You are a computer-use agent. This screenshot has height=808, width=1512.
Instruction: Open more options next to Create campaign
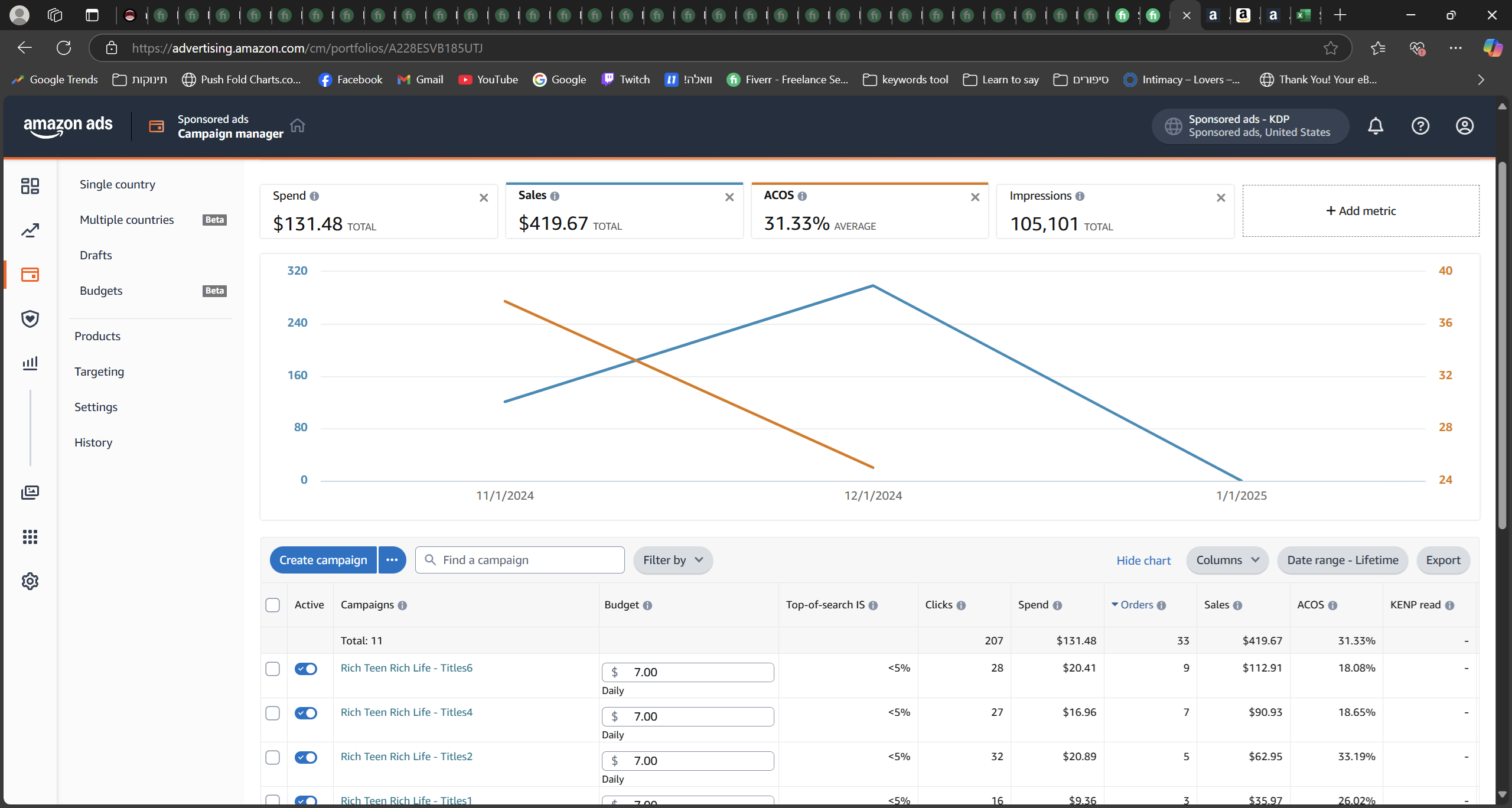pos(392,560)
